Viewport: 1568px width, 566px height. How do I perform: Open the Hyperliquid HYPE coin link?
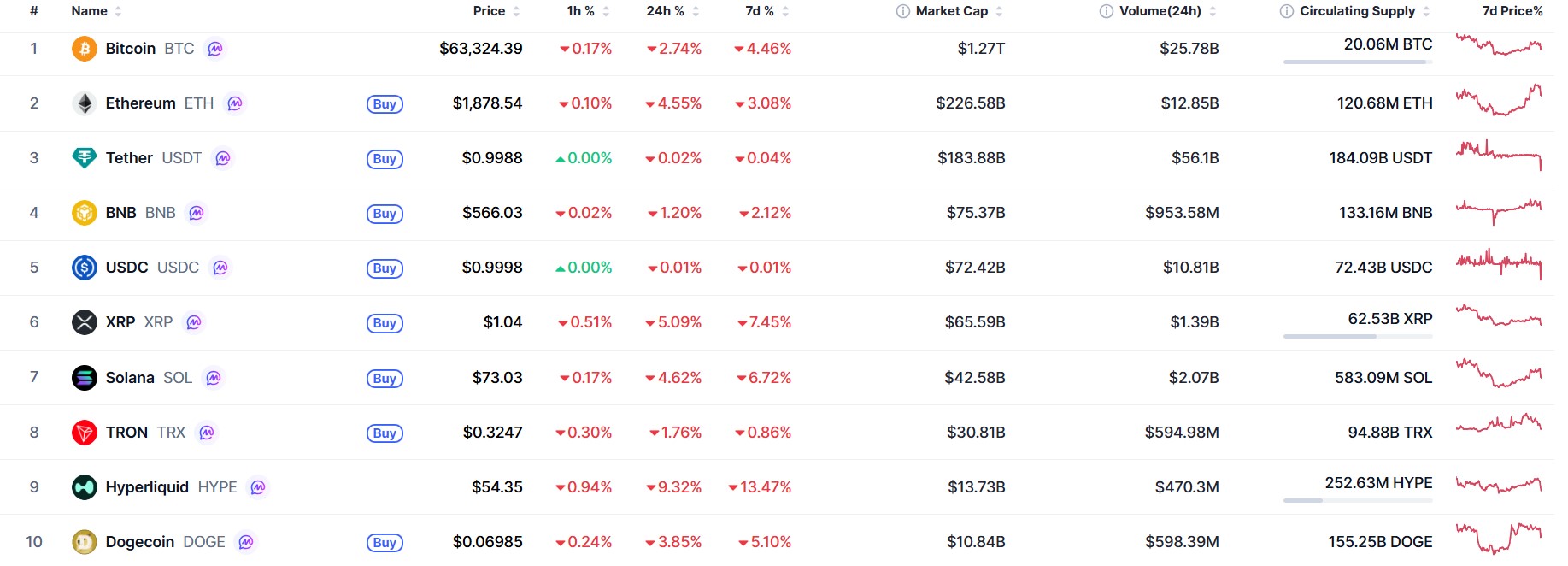coord(171,487)
